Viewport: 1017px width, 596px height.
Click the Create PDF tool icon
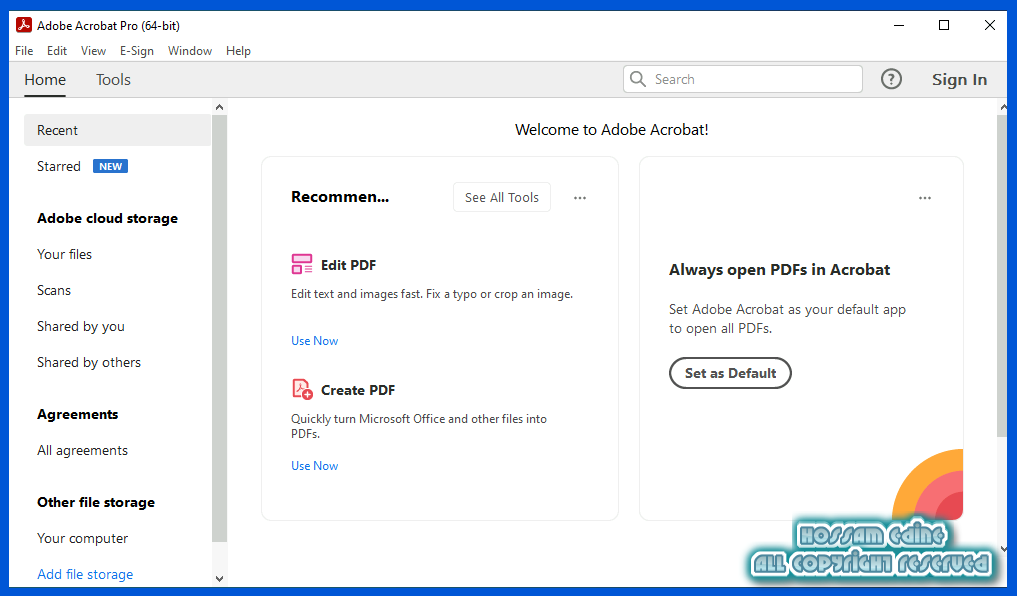click(302, 389)
